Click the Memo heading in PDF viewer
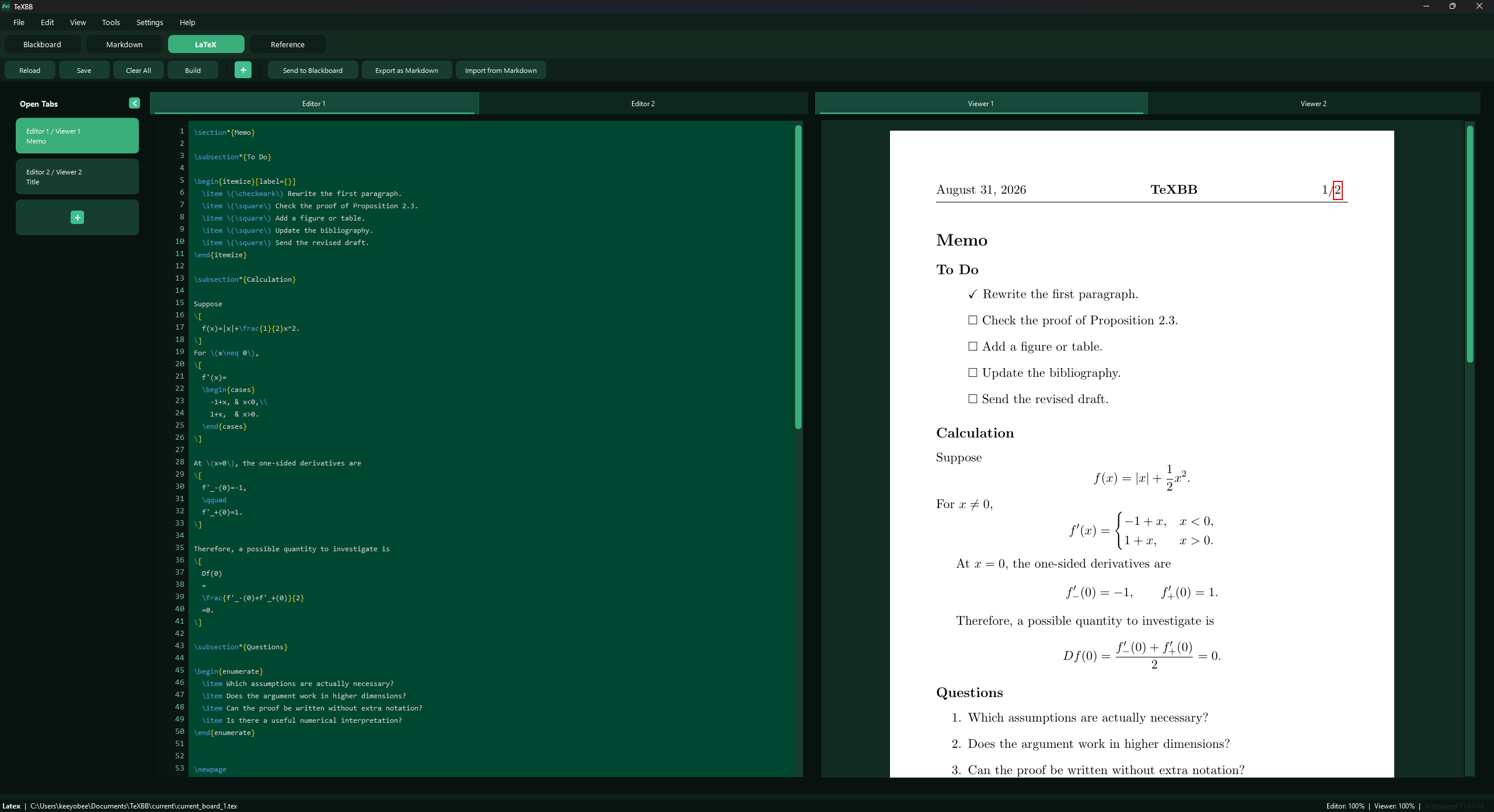 (962, 240)
